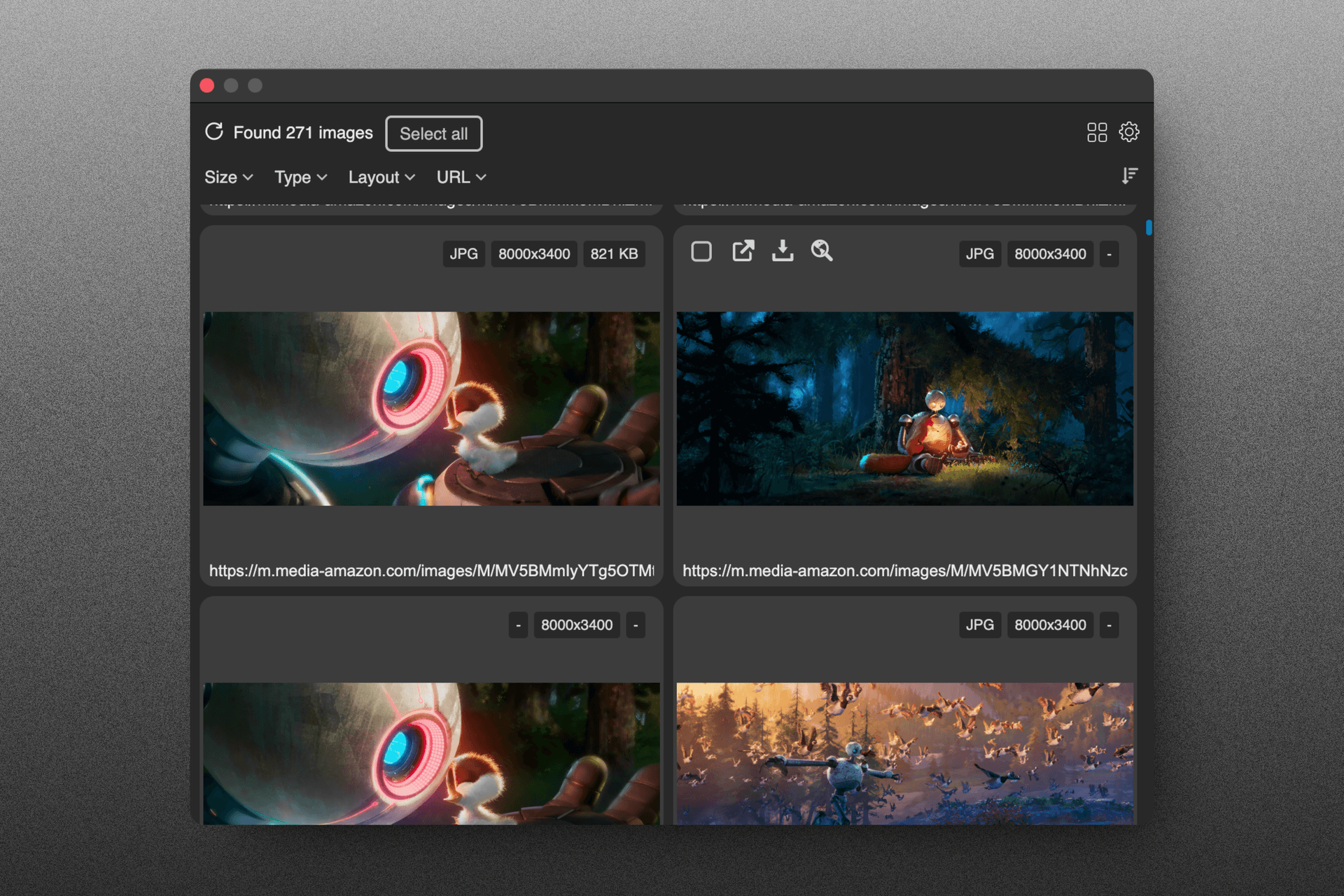Switch to the grid view icon
The width and height of the screenshot is (1344, 896).
1097,132
